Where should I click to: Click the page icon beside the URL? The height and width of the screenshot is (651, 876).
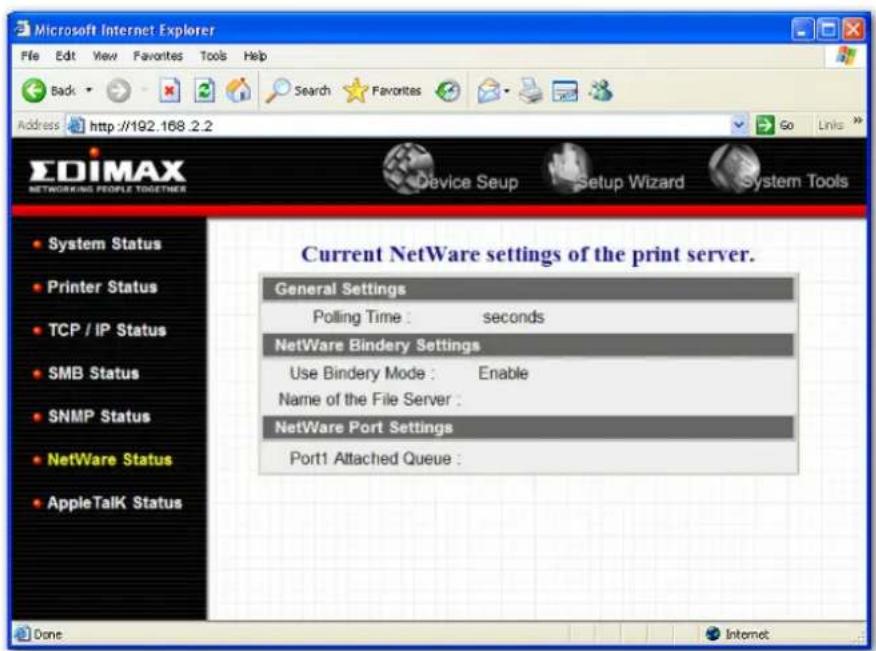click(x=76, y=125)
